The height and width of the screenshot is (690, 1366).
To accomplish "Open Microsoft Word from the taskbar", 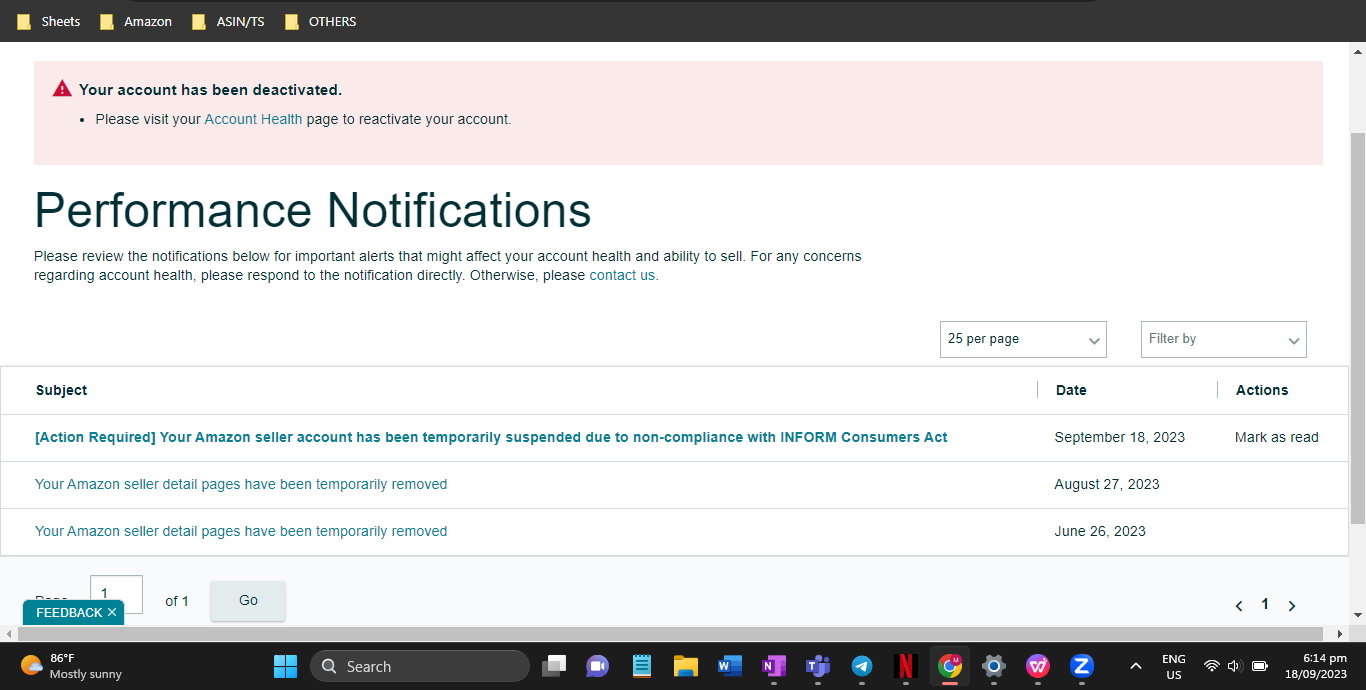I will pyautogui.click(x=730, y=666).
